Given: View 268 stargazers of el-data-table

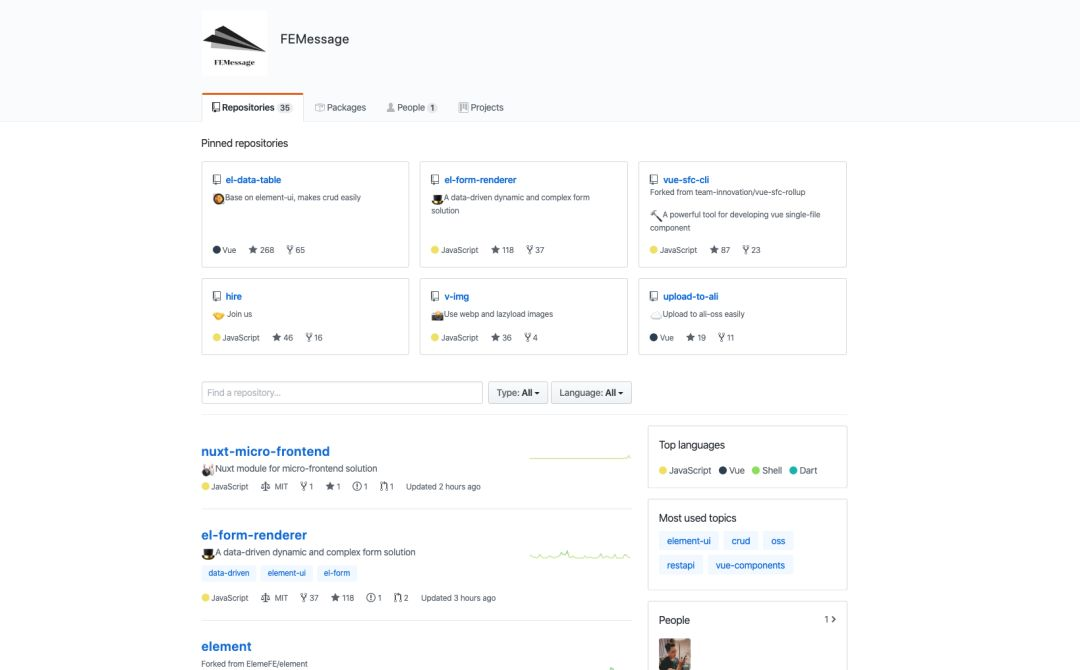Looking at the screenshot, I should [261, 250].
